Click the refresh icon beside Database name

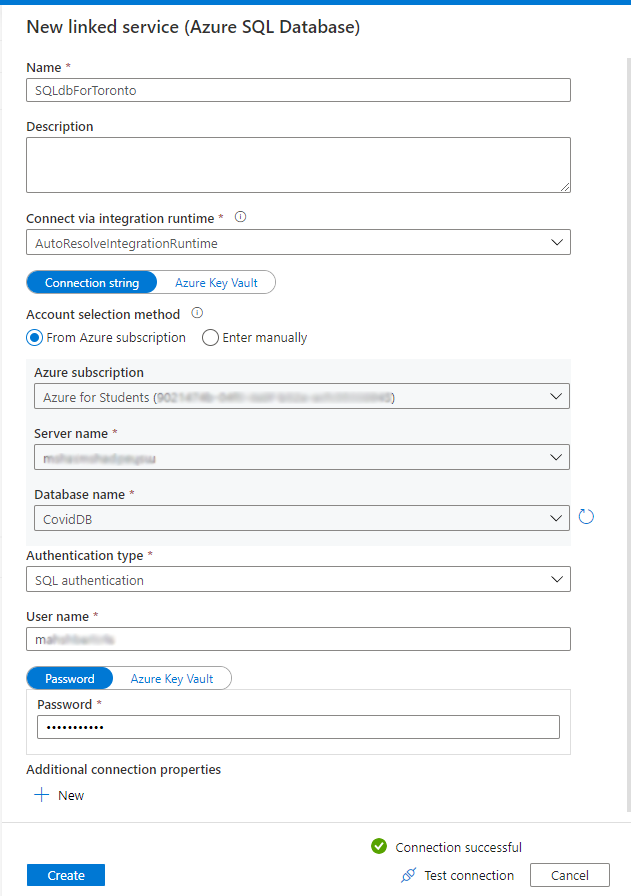pos(587,517)
